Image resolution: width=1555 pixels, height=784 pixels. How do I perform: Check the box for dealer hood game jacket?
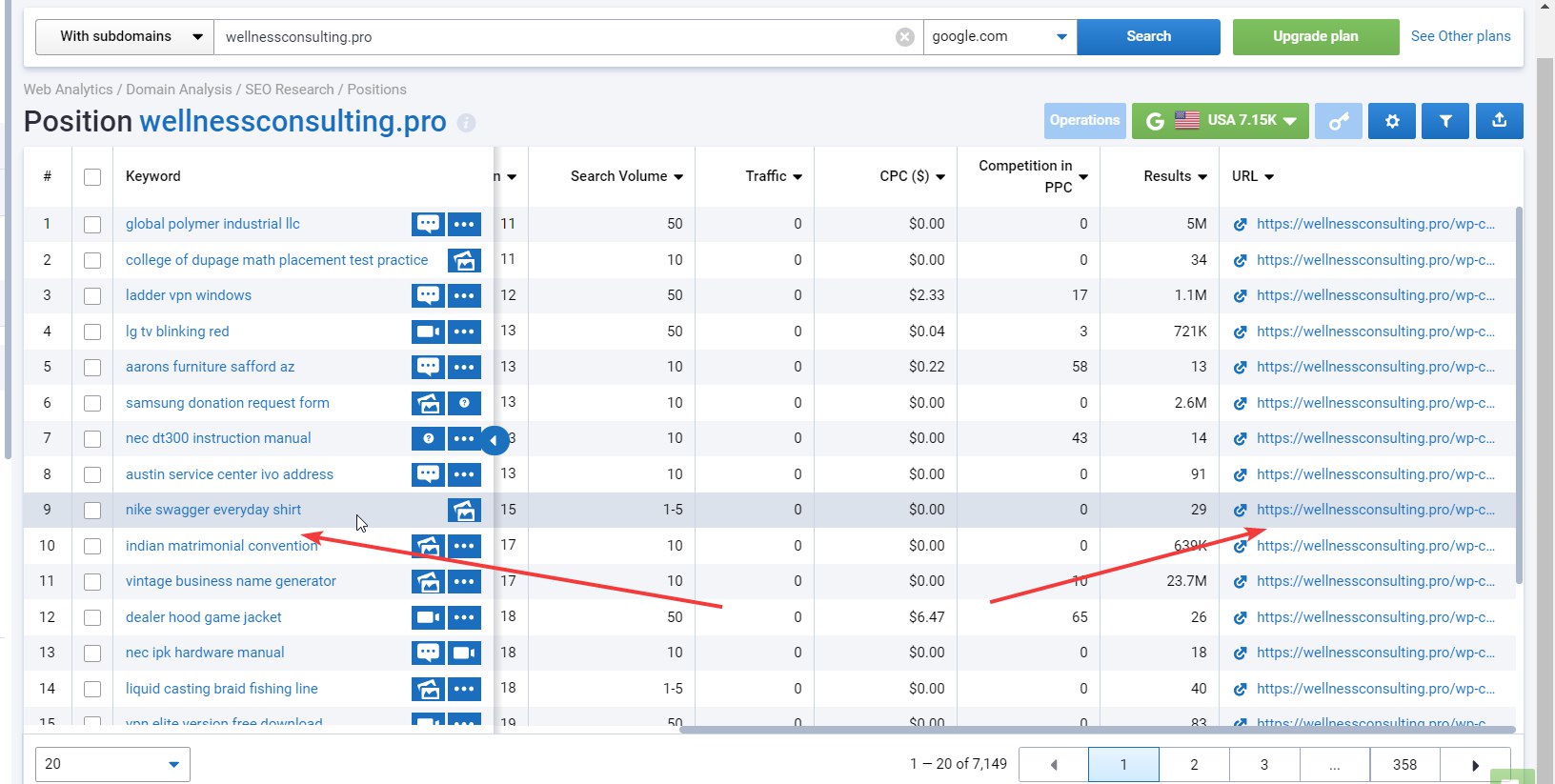click(x=92, y=617)
